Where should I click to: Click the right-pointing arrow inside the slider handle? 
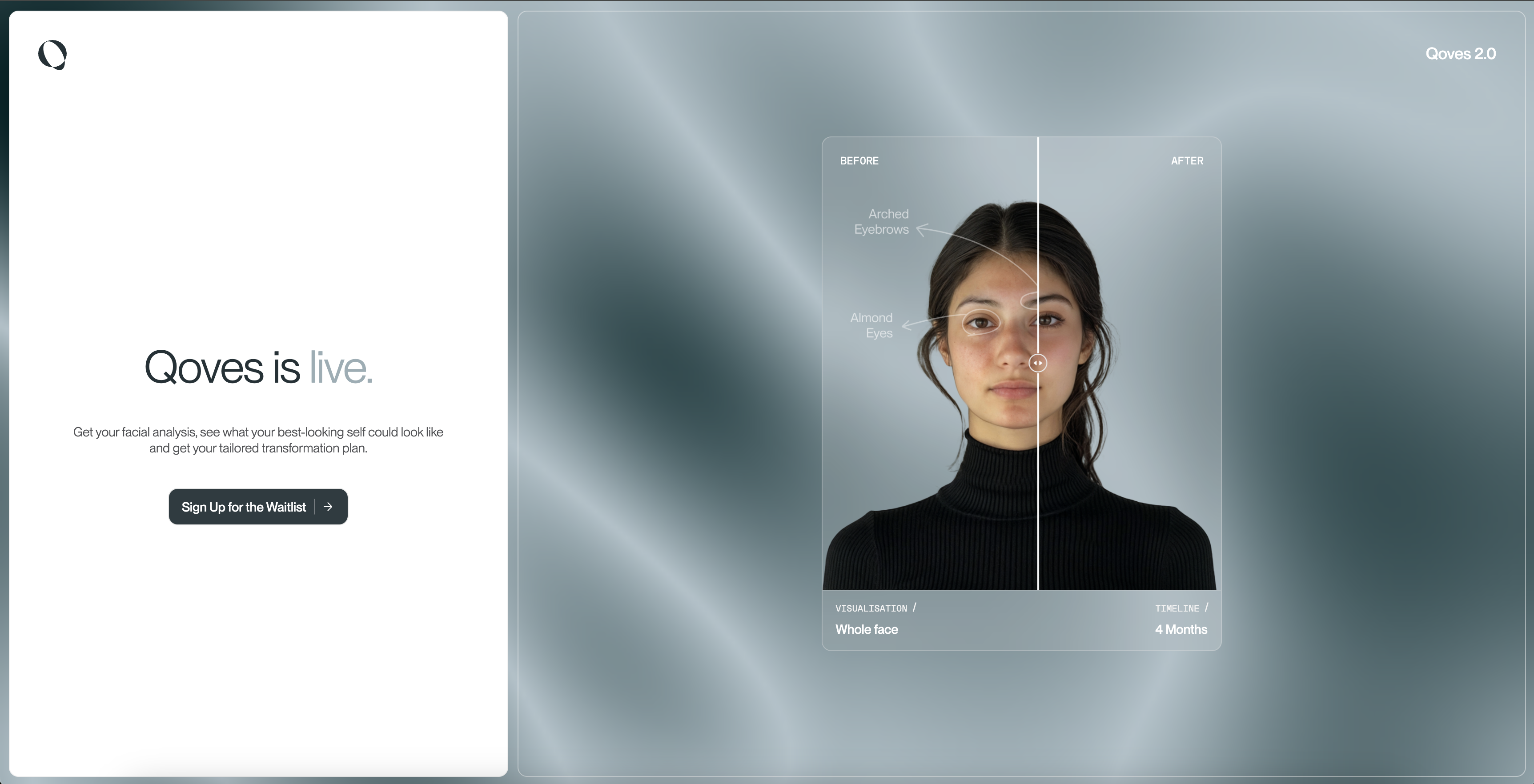[x=1041, y=363]
